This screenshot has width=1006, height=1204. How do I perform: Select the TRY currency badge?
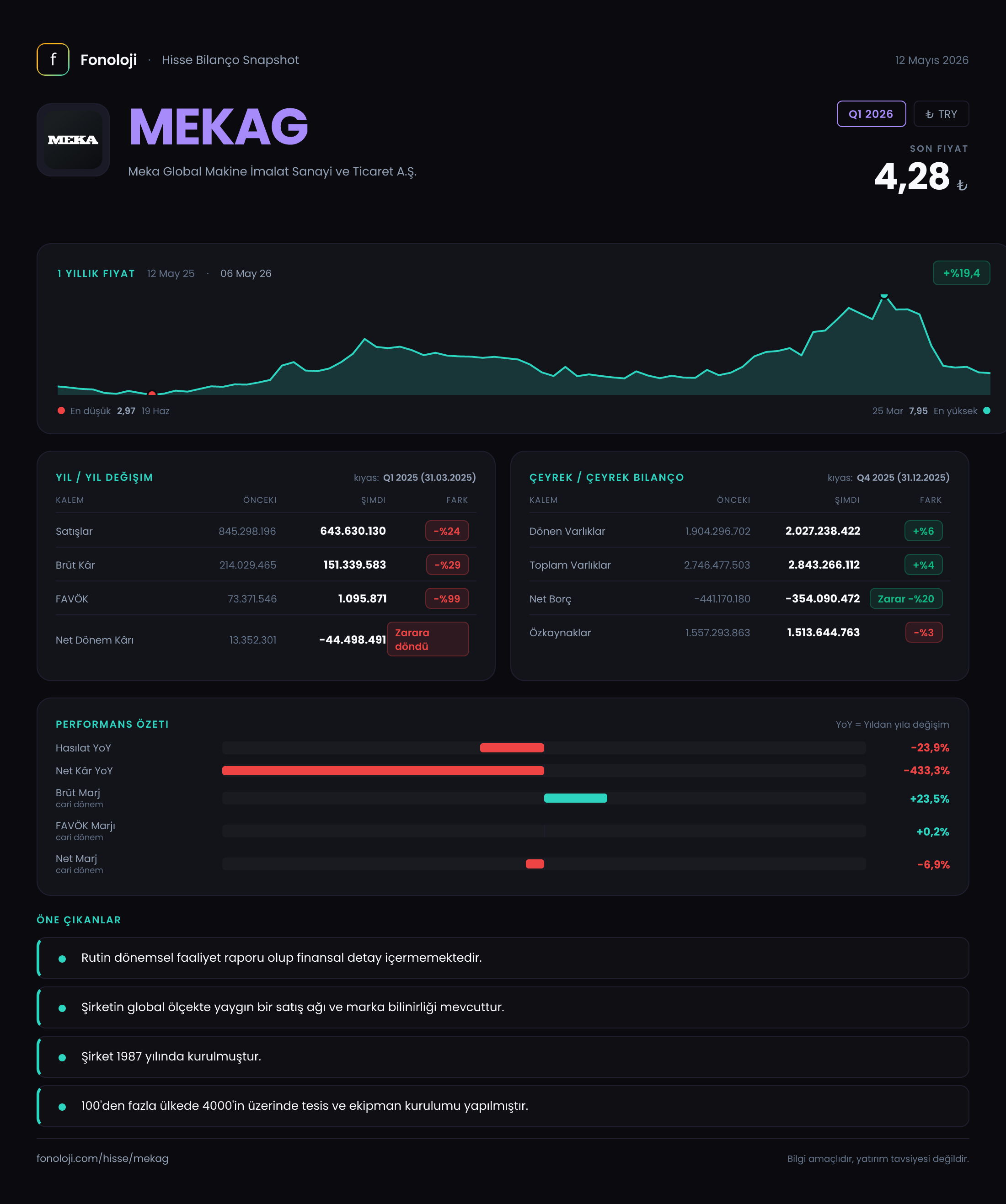pyautogui.click(x=941, y=114)
